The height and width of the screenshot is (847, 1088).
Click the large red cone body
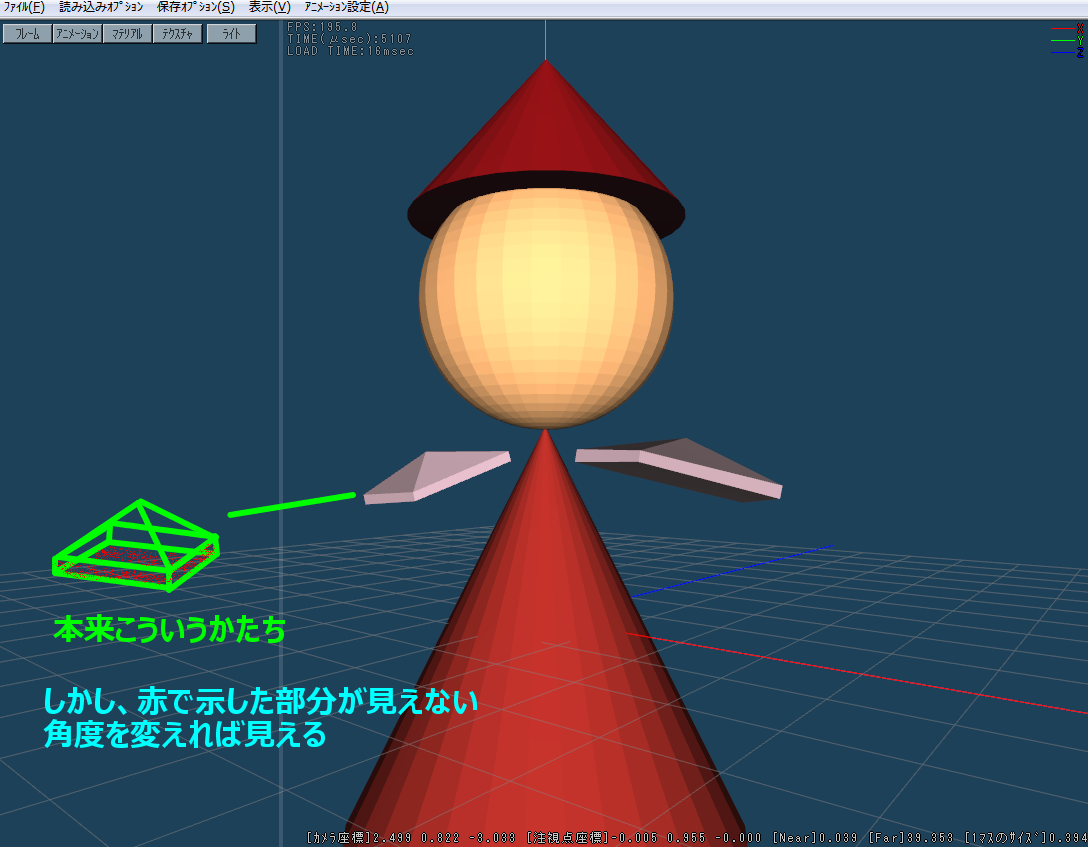pyautogui.click(x=545, y=650)
